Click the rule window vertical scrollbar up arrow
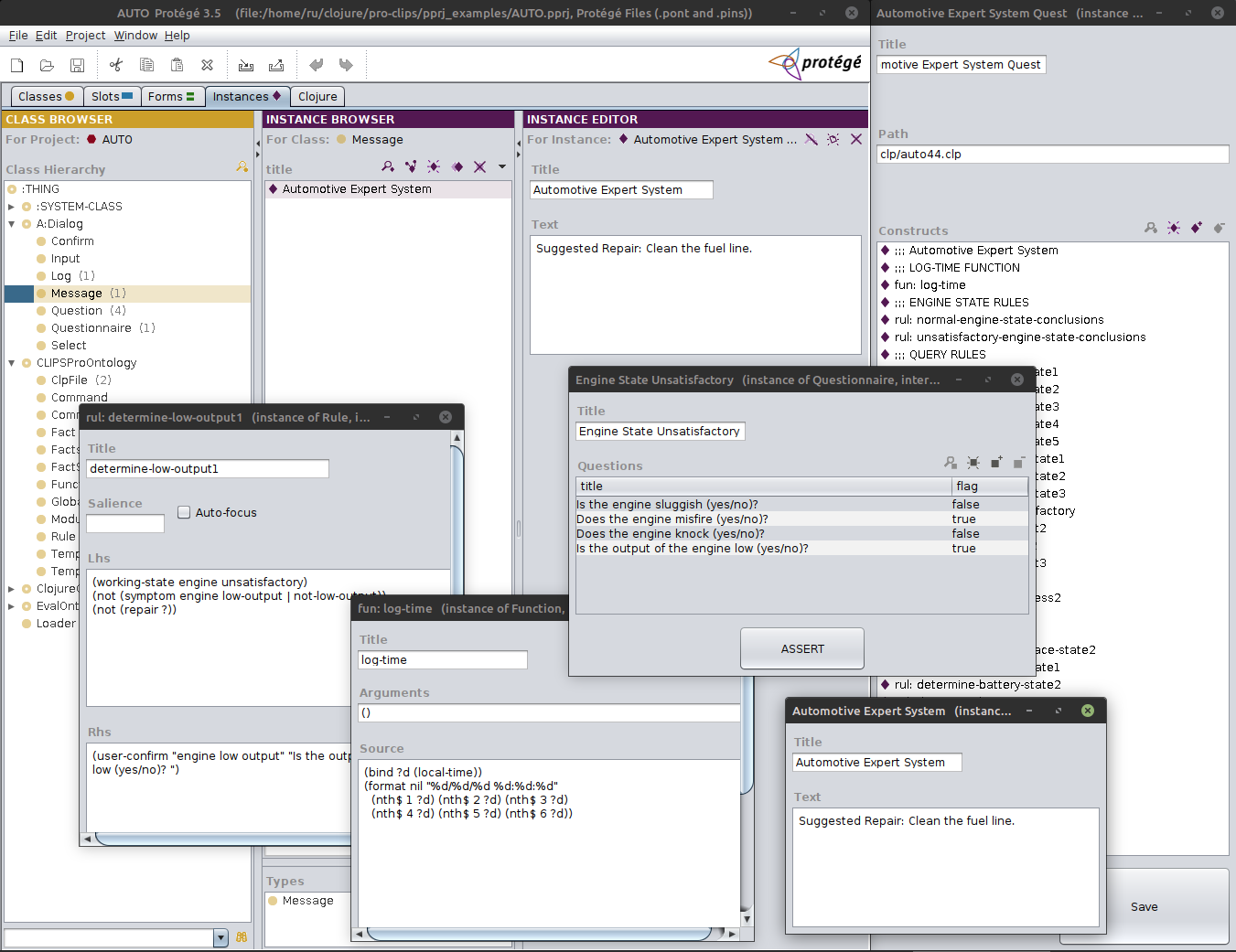Viewport: 1236px width, 952px height. 457,437
